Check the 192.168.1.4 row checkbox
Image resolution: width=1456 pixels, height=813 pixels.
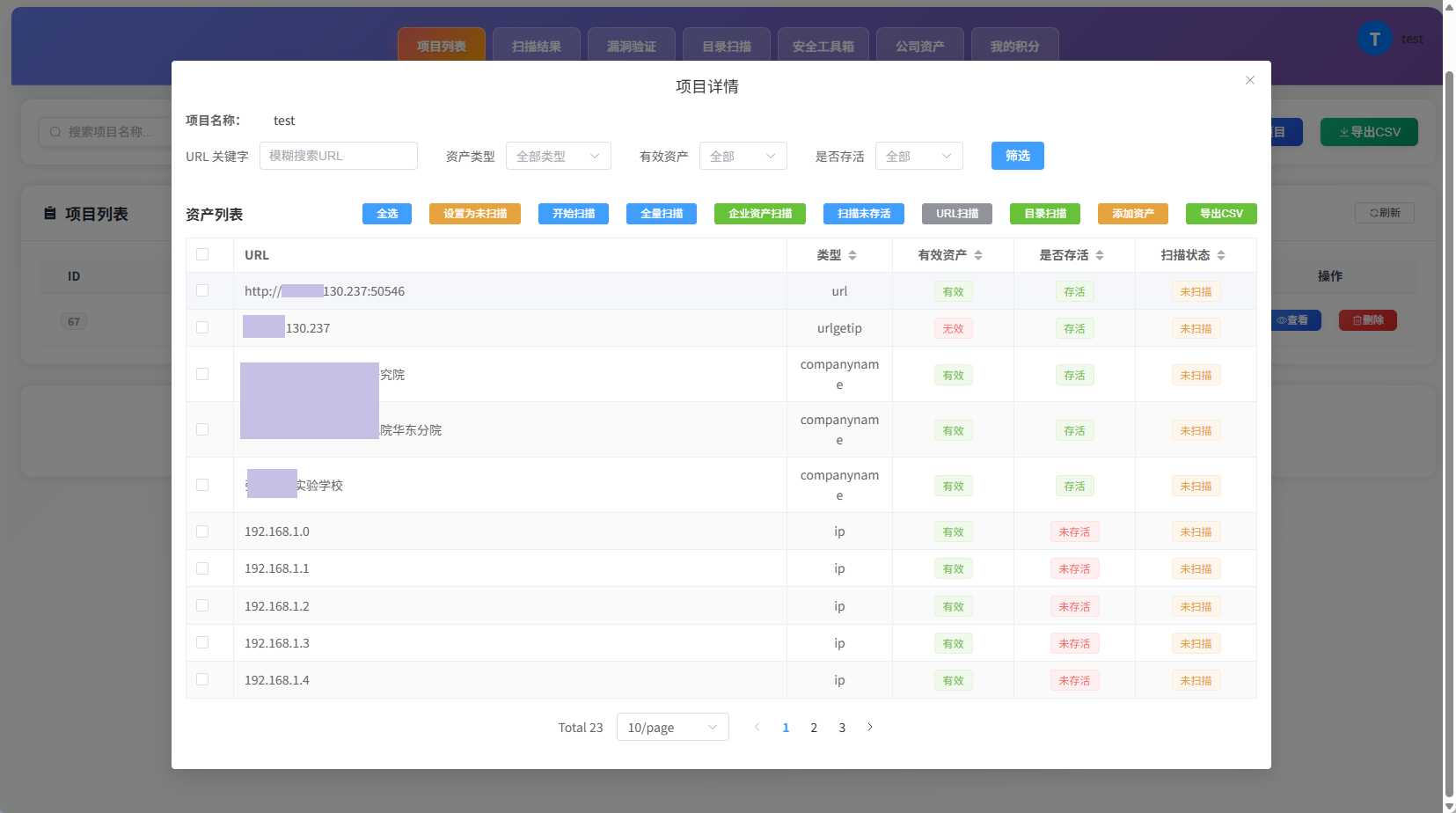point(202,679)
